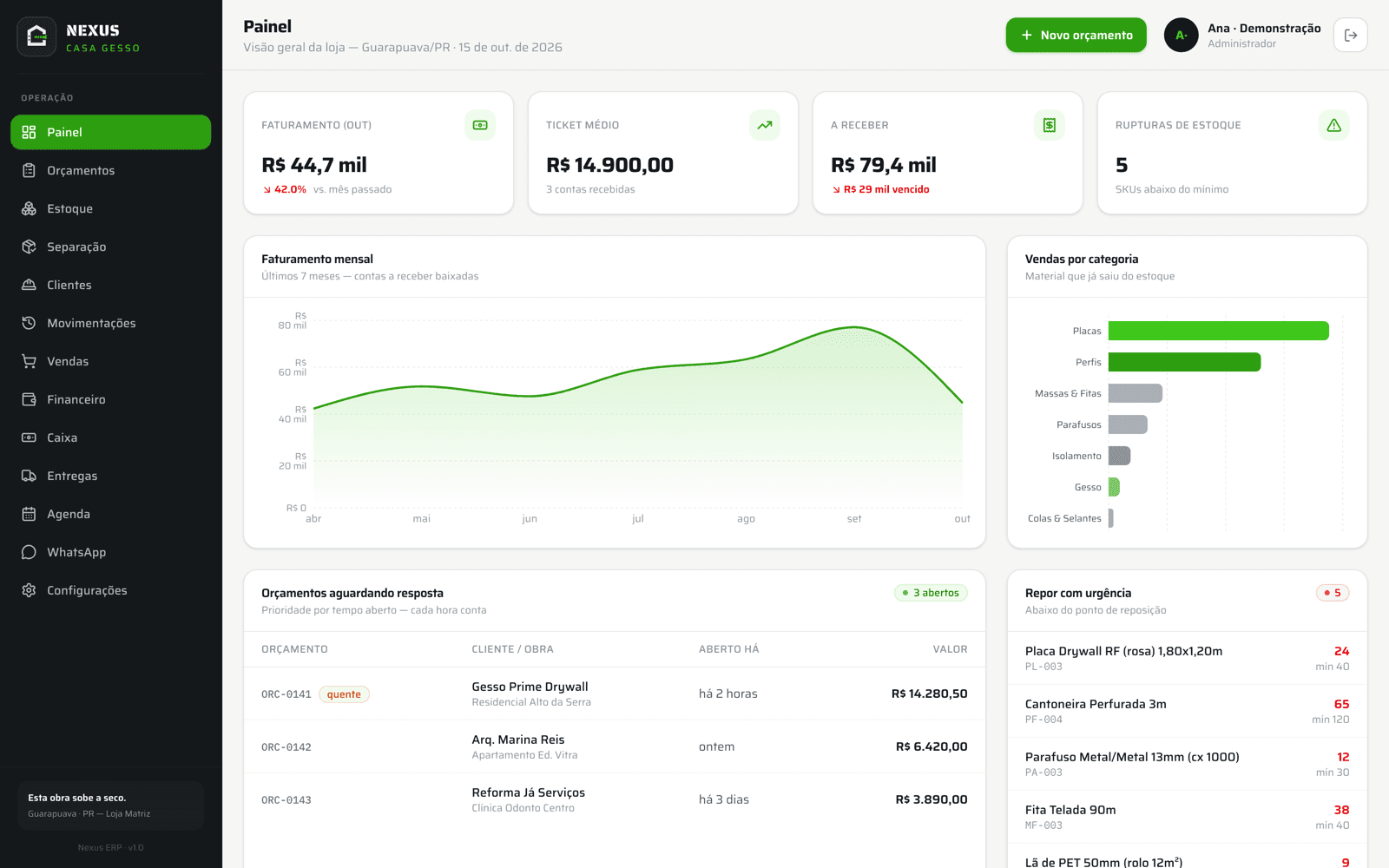Screen dimensions: 1389x868
Task: Click the Agenda calendar icon in sidebar
Action: pos(29,514)
